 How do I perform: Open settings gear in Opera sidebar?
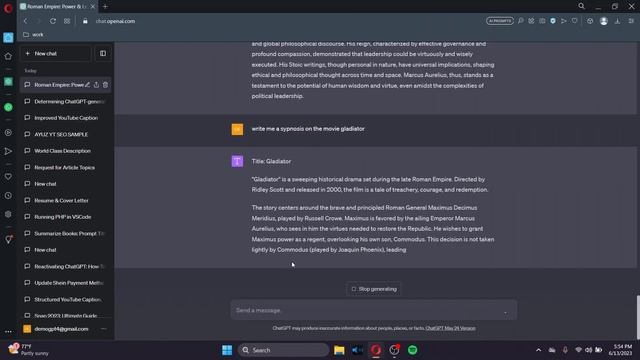coord(8,214)
